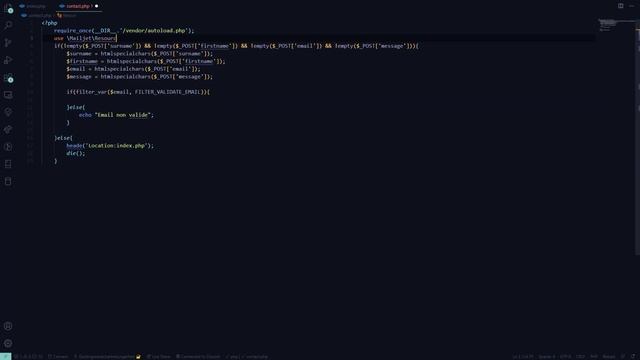Switch to the index.php editor tab
Viewport: 640px width, 360px height.
(33, 6)
